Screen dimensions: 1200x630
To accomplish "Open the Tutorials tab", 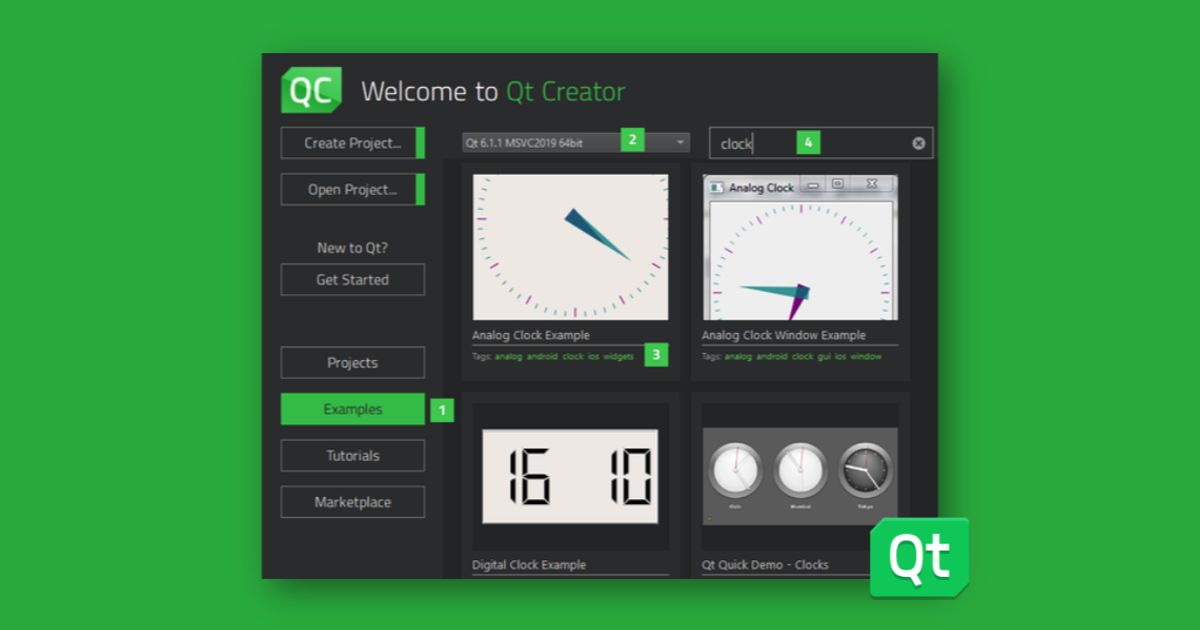I will [x=353, y=455].
